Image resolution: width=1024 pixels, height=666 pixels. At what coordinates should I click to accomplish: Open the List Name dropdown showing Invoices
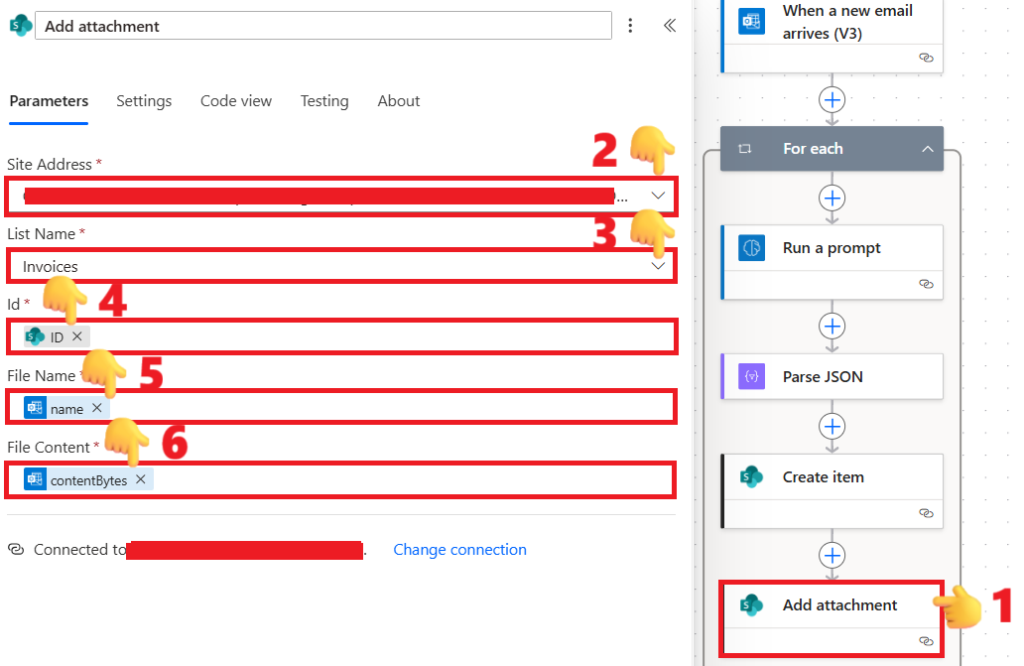pyautogui.click(x=658, y=266)
